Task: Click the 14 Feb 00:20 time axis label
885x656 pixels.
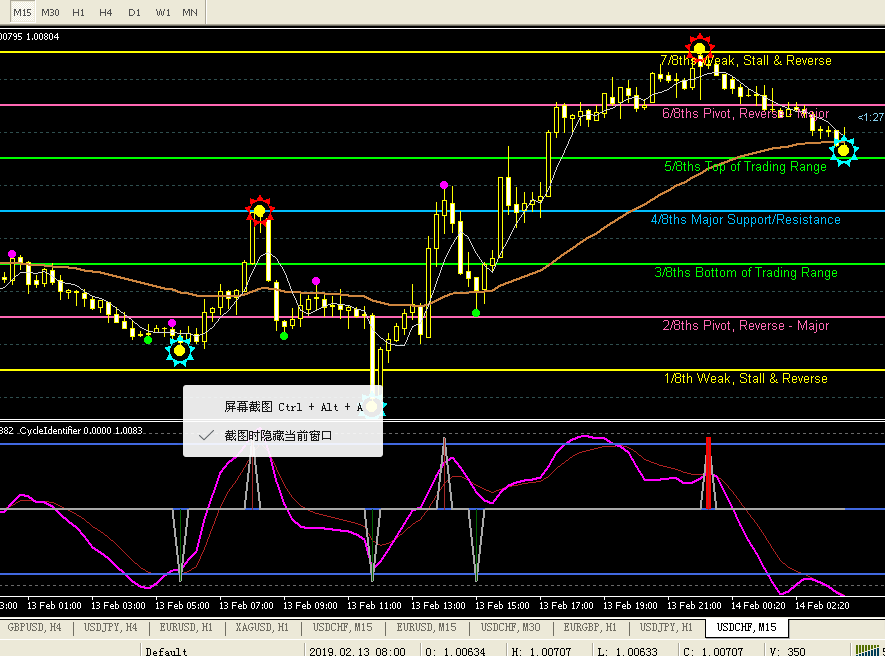Action: [x=758, y=605]
